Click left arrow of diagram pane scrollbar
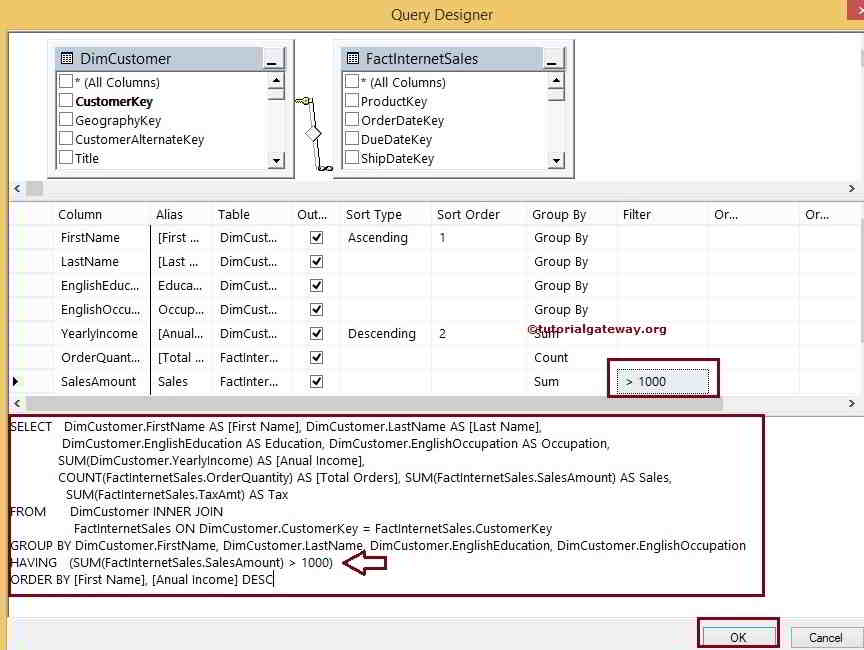The width and height of the screenshot is (864, 650). [18, 188]
